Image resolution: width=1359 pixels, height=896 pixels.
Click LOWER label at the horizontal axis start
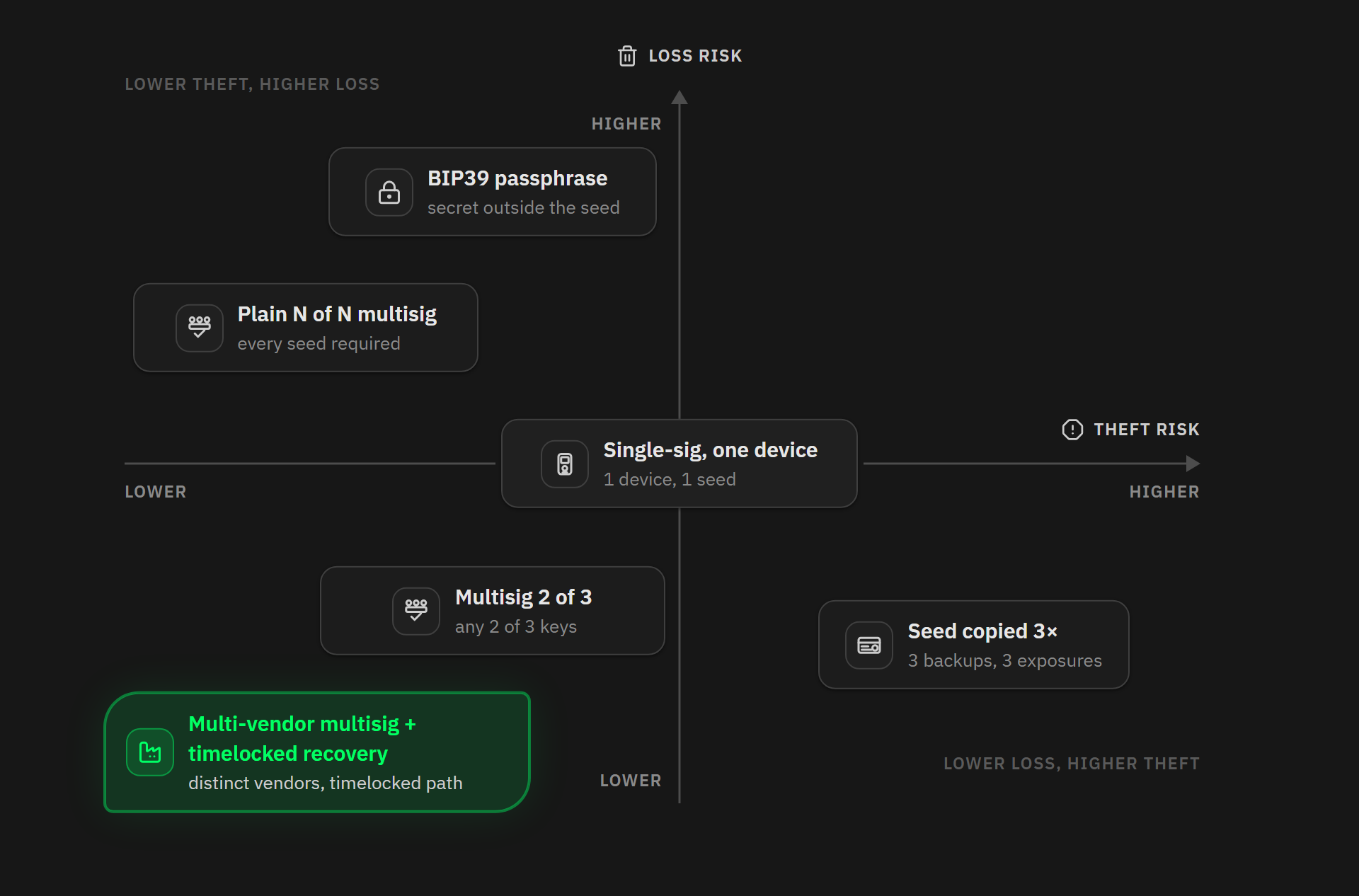point(156,492)
